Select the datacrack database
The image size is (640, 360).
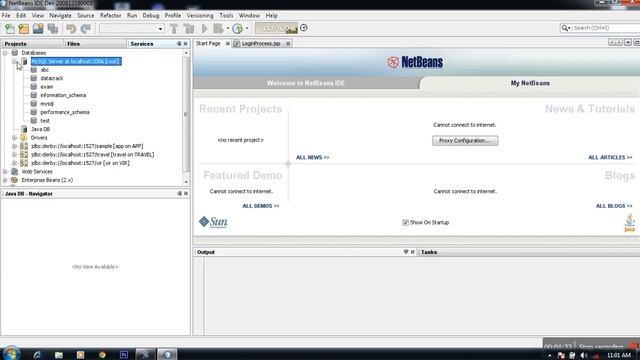[x=51, y=78]
